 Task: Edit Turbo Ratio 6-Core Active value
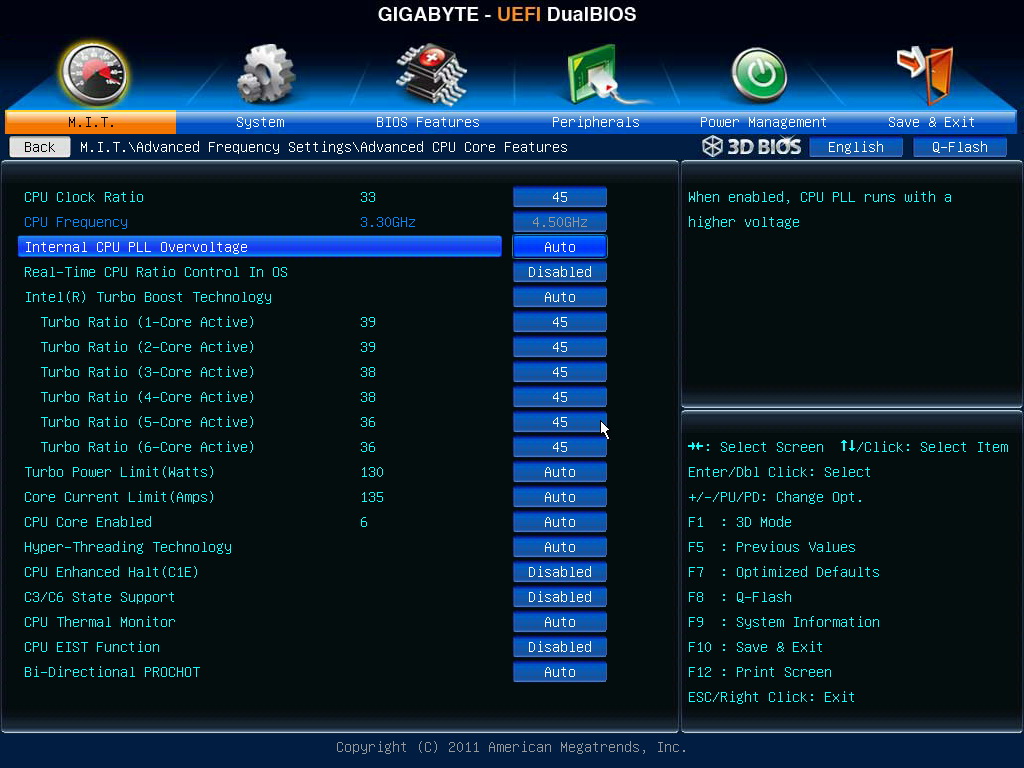pos(560,447)
